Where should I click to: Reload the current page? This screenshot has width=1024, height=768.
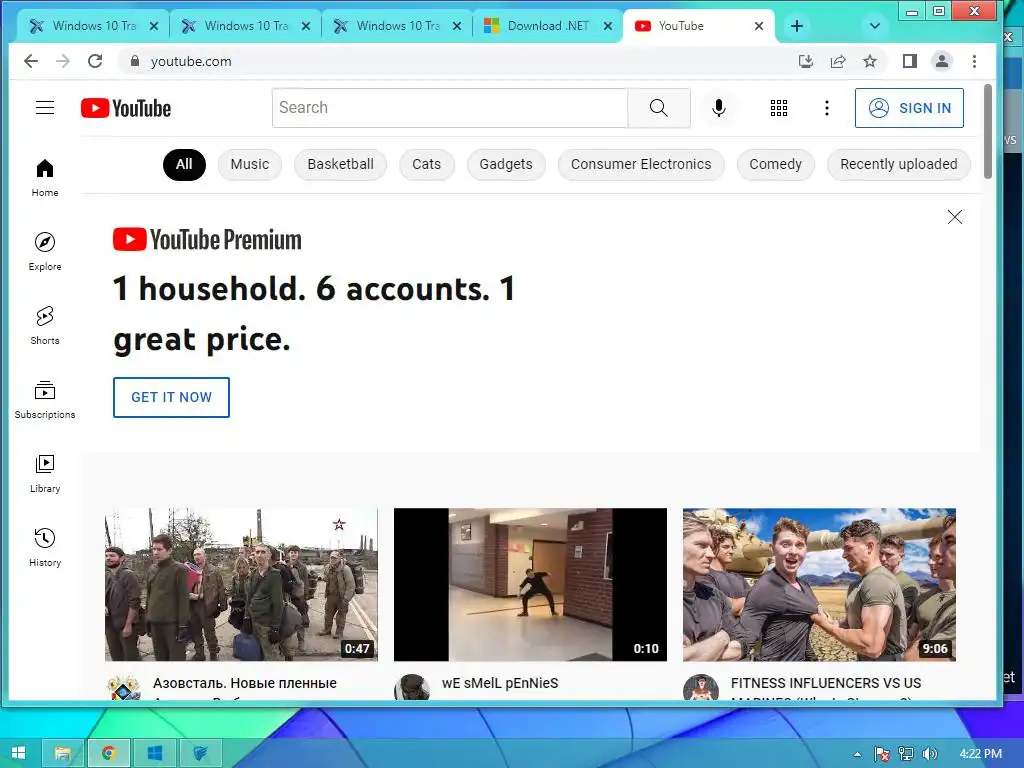[x=95, y=61]
